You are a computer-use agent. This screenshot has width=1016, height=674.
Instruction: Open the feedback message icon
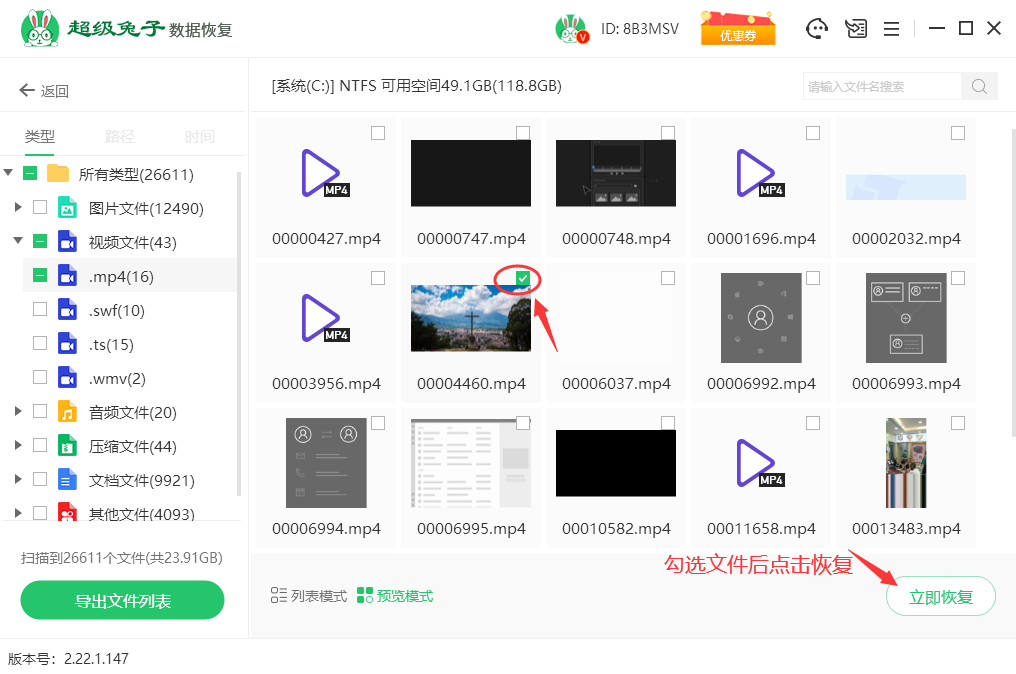point(855,29)
